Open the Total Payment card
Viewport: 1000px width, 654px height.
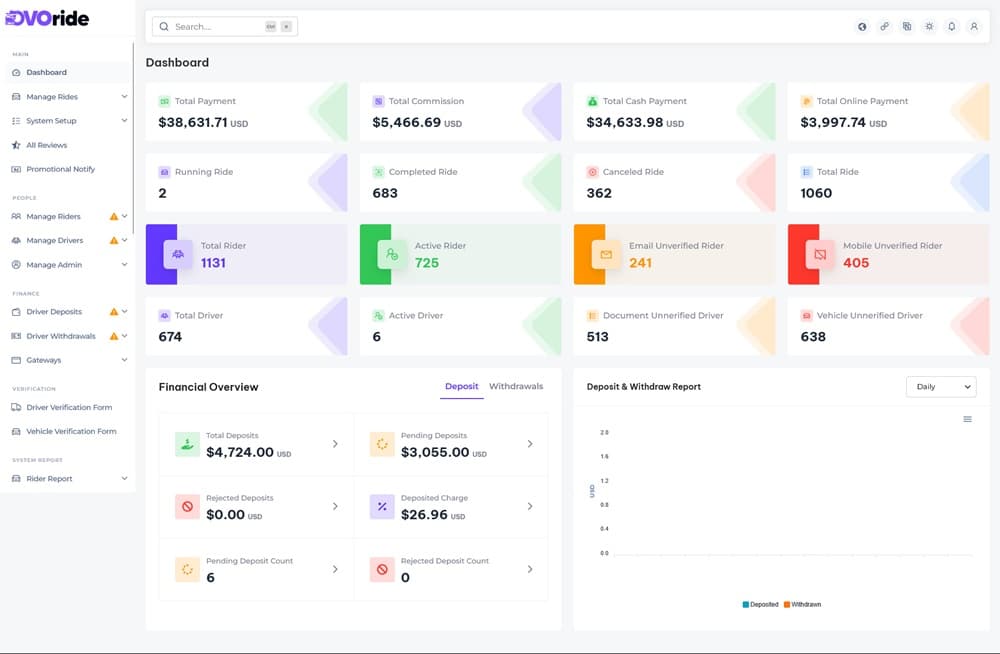[x=247, y=112]
